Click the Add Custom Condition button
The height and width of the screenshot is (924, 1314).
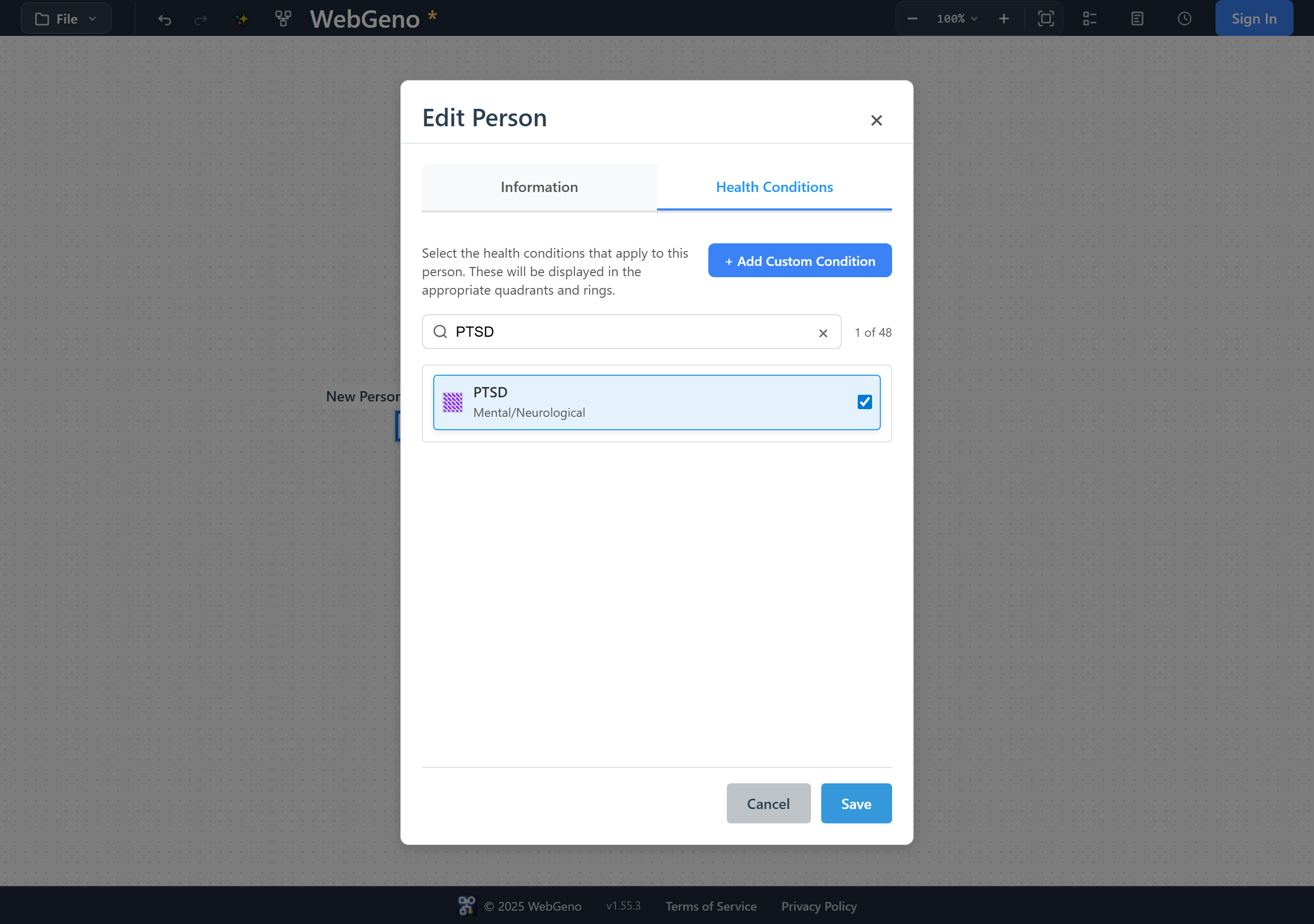point(800,260)
